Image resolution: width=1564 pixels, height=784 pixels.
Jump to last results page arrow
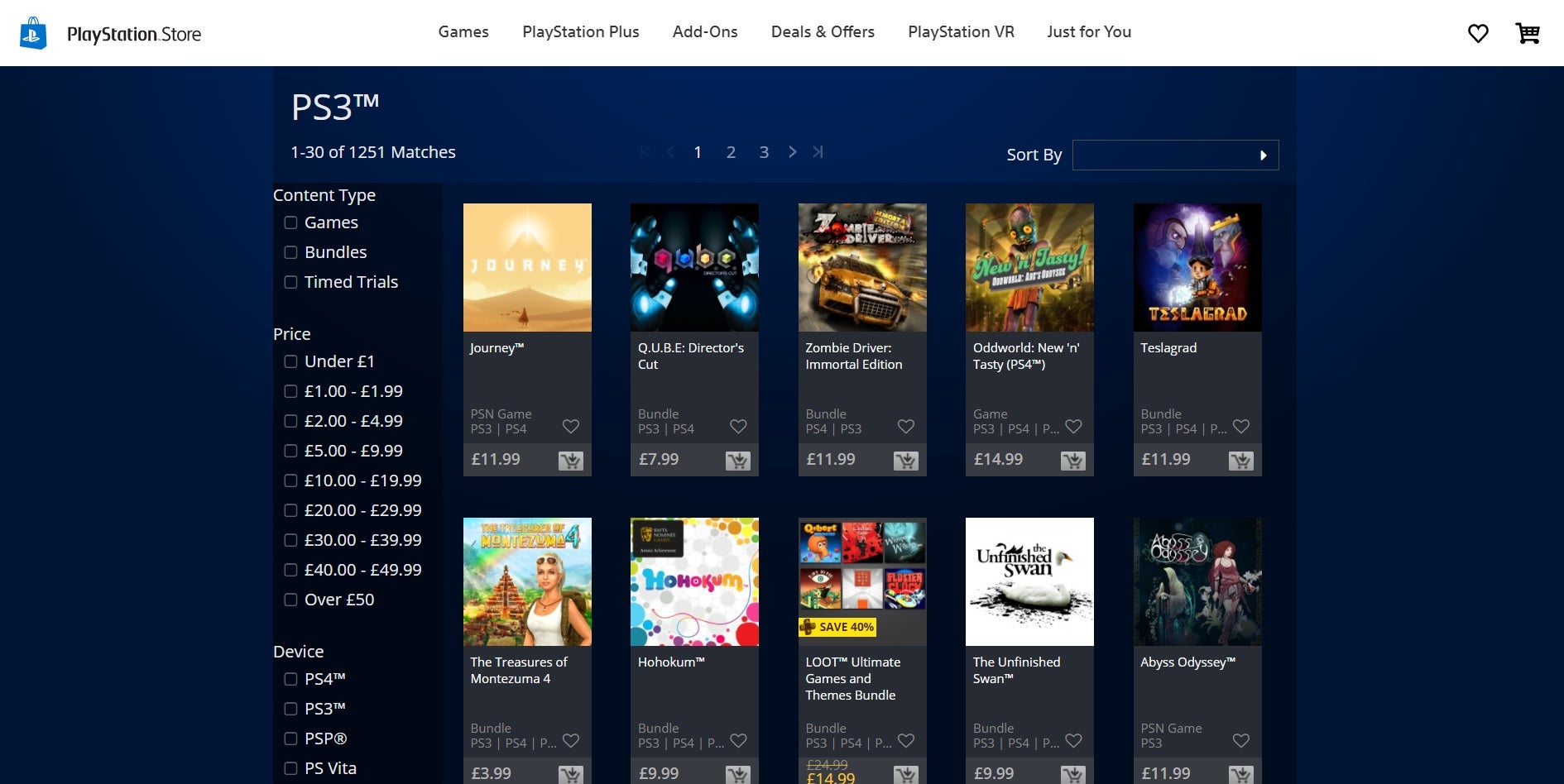(818, 152)
